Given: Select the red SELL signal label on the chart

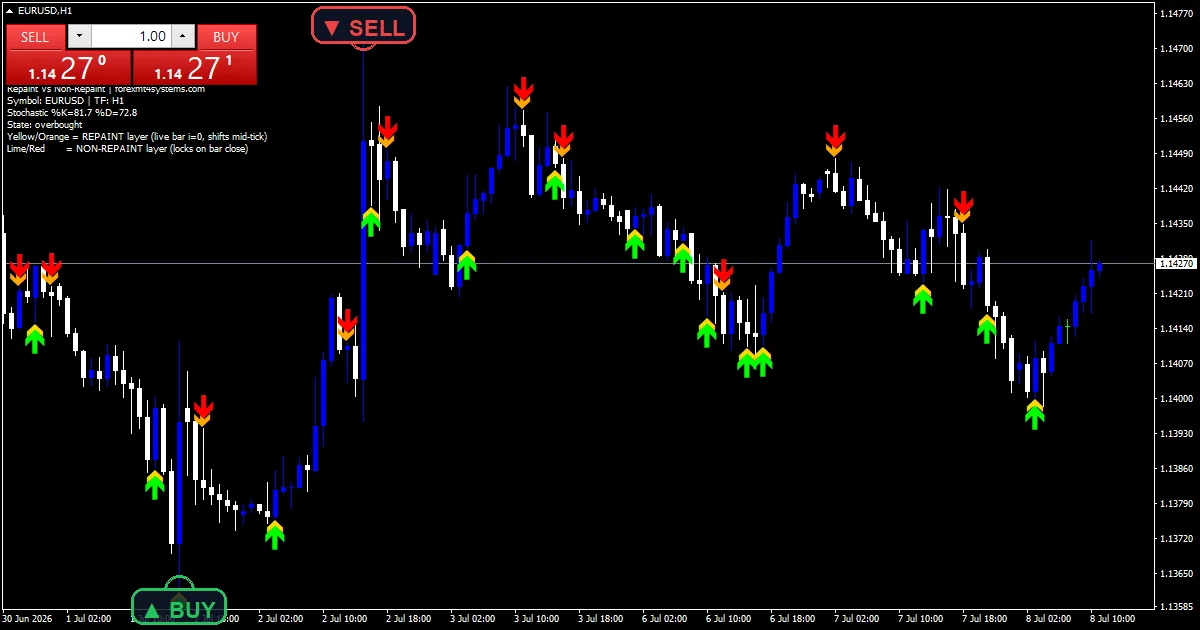Looking at the screenshot, I should [x=363, y=26].
